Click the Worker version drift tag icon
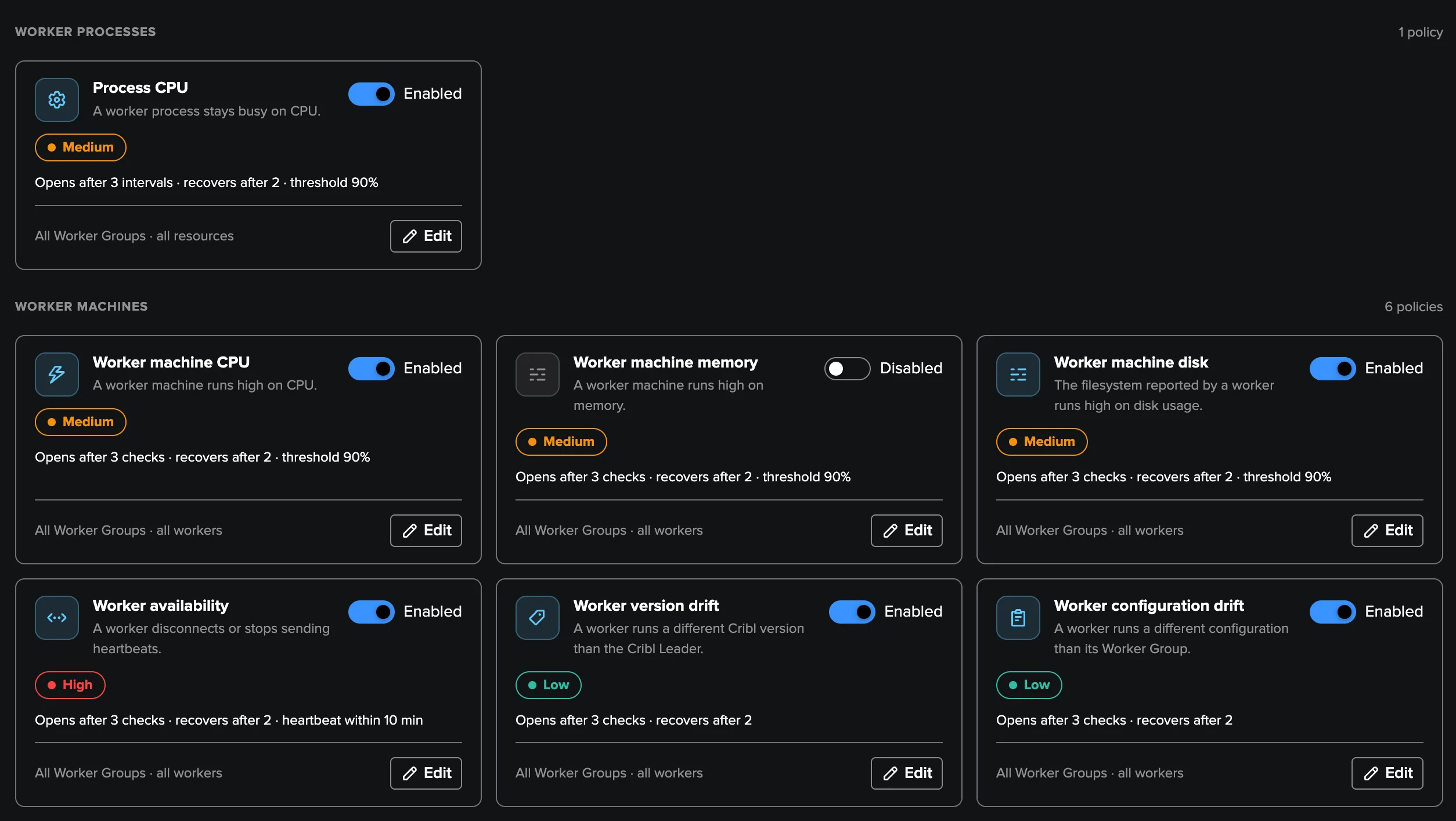This screenshot has height=821, width=1456. (x=538, y=618)
